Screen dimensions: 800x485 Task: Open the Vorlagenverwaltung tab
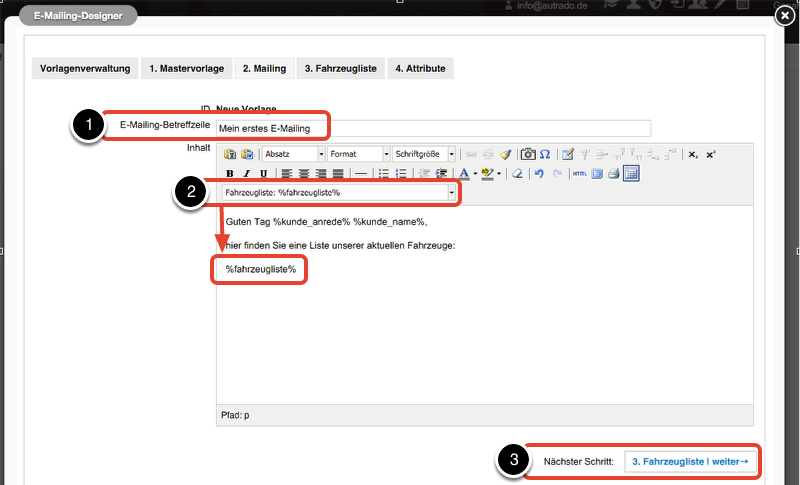[85, 68]
